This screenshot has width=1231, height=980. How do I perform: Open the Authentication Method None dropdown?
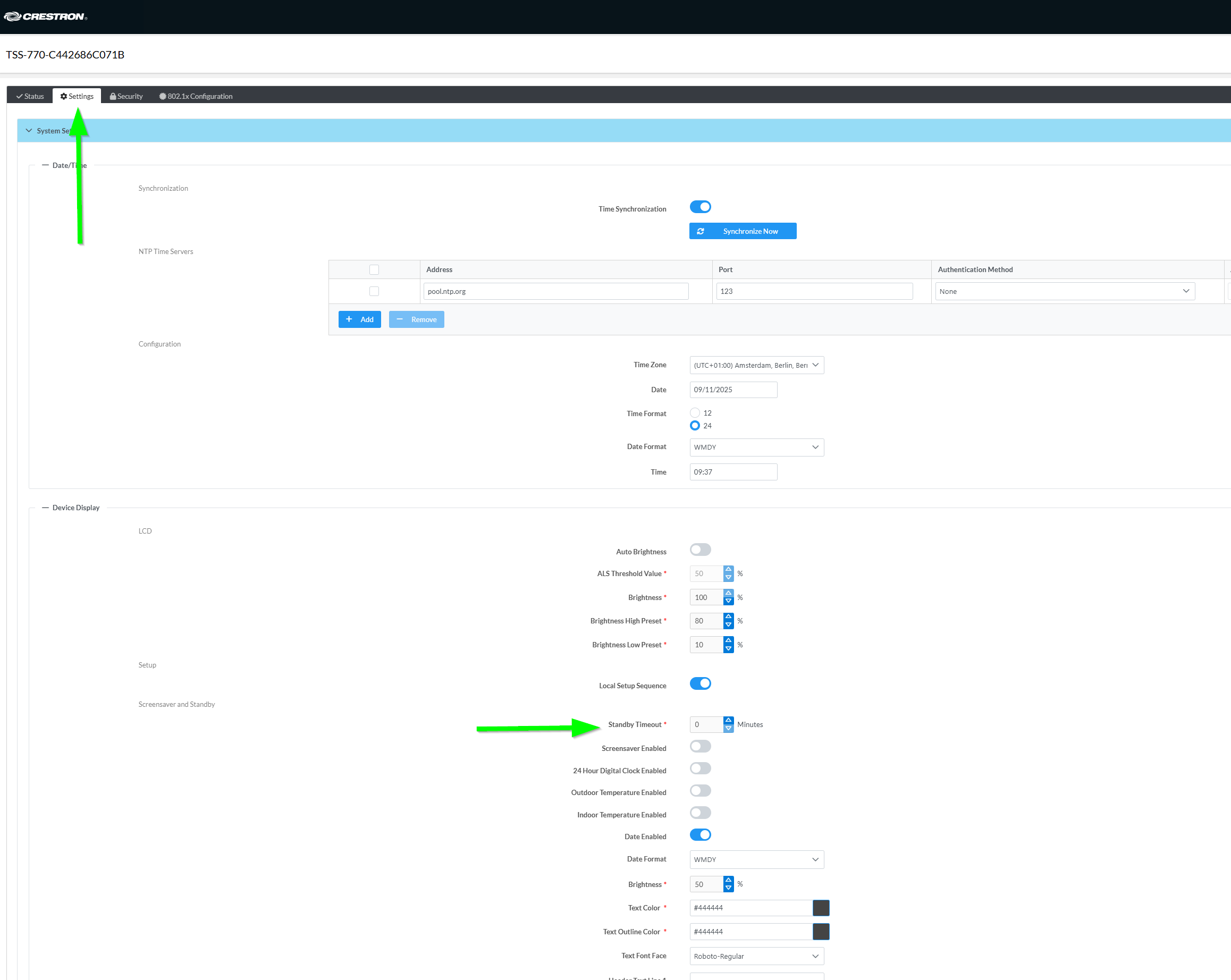1064,291
